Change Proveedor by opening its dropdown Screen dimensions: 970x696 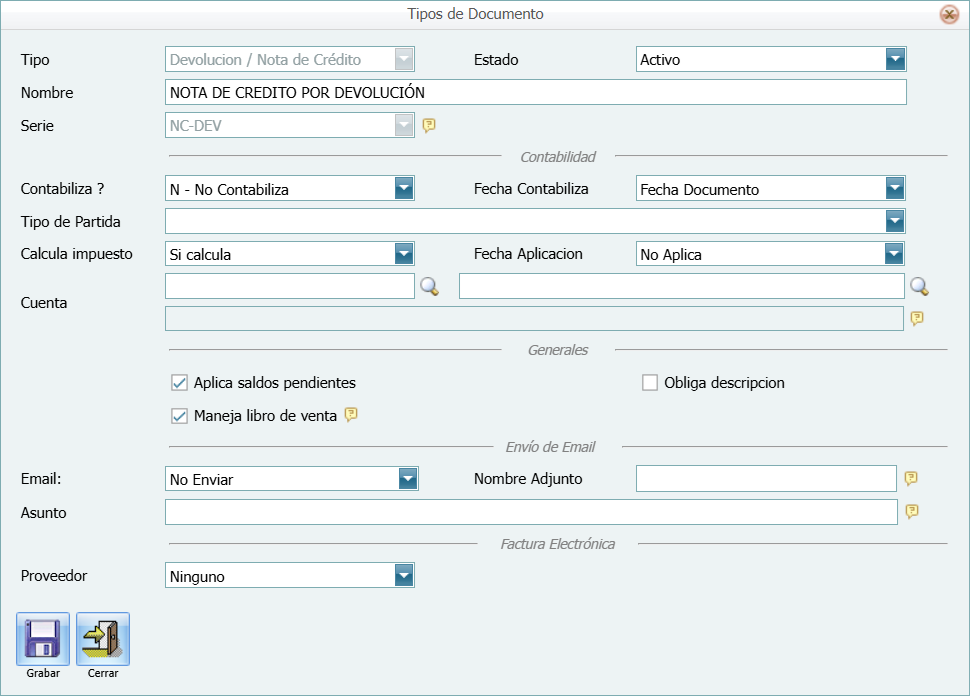click(x=404, y=576)
